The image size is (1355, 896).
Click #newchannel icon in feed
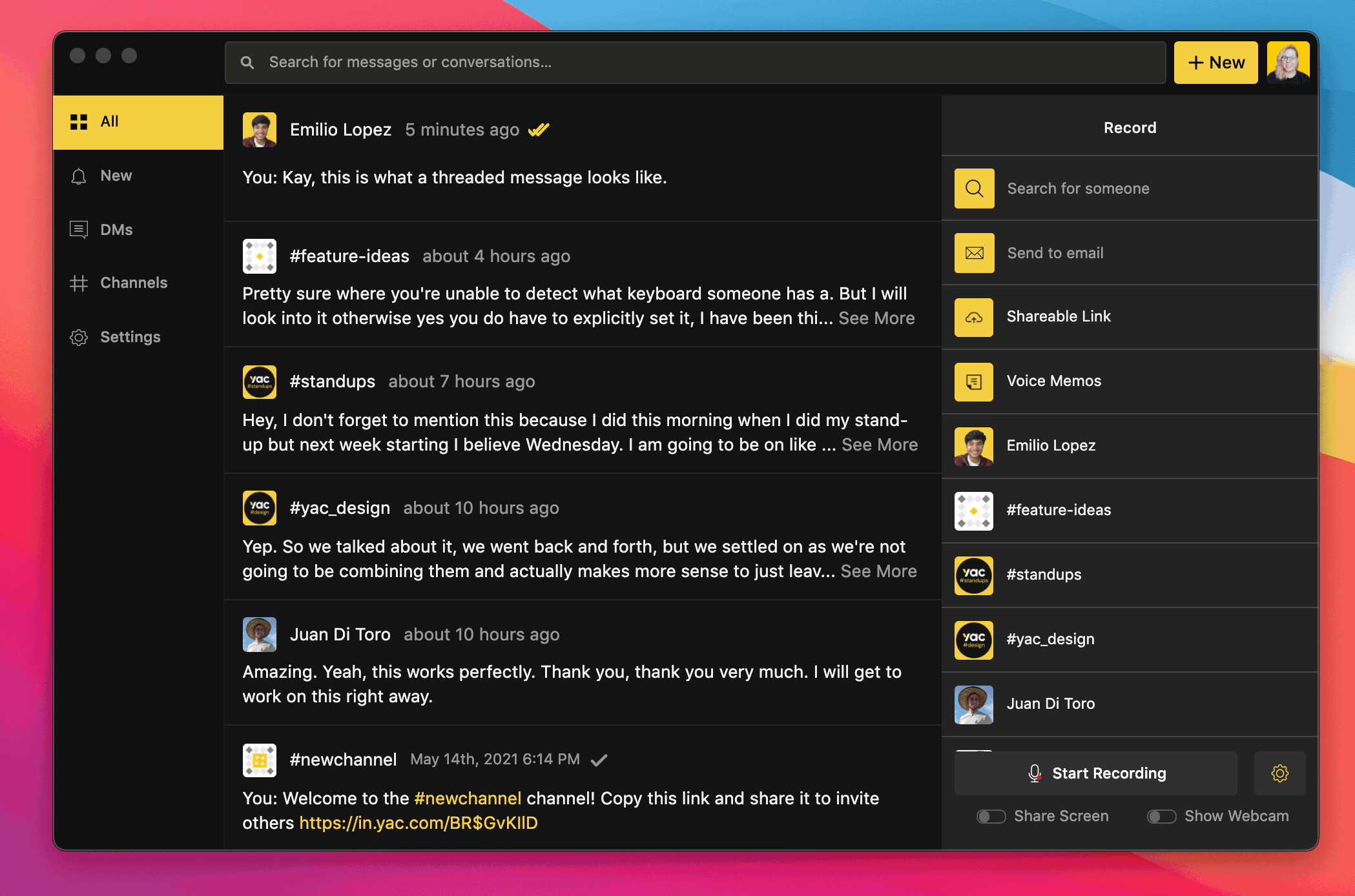(x=260, y=760)
